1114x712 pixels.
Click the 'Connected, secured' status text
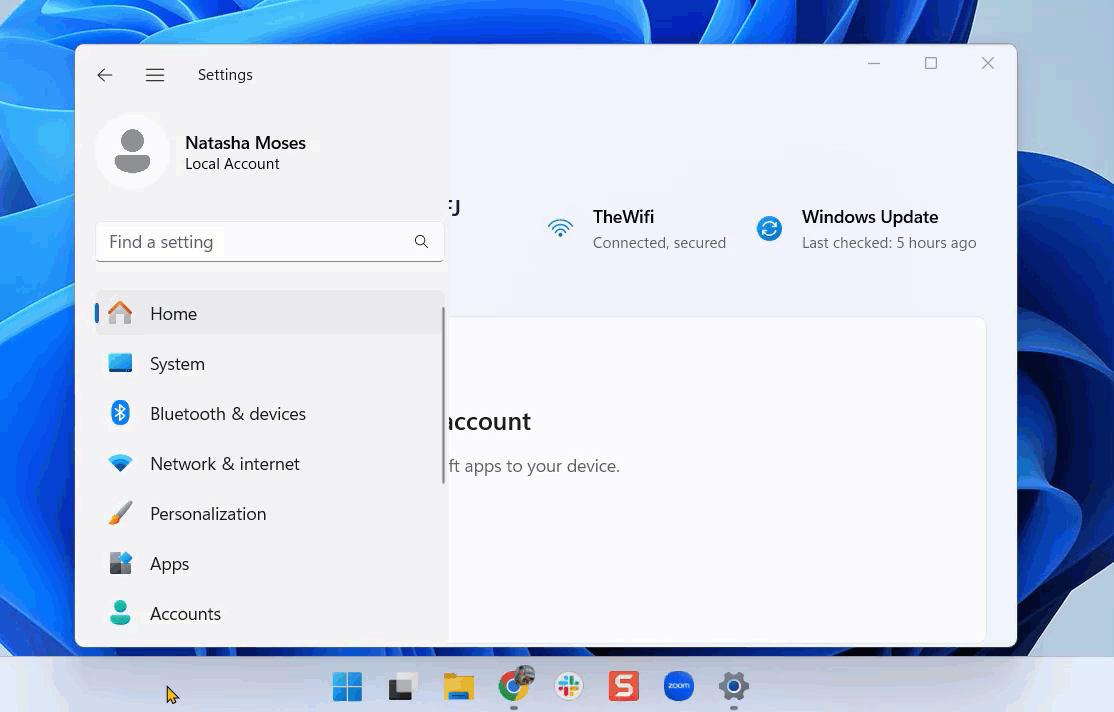pos(659,242)
